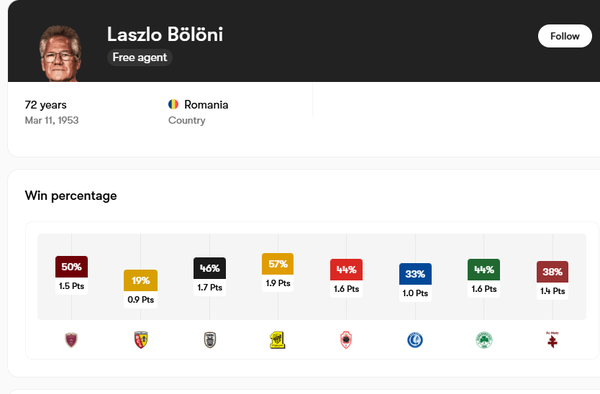Click the maroon shield club crest
Image resolution: width=600 pixels, height=394 pixels.
click(71, 340)
